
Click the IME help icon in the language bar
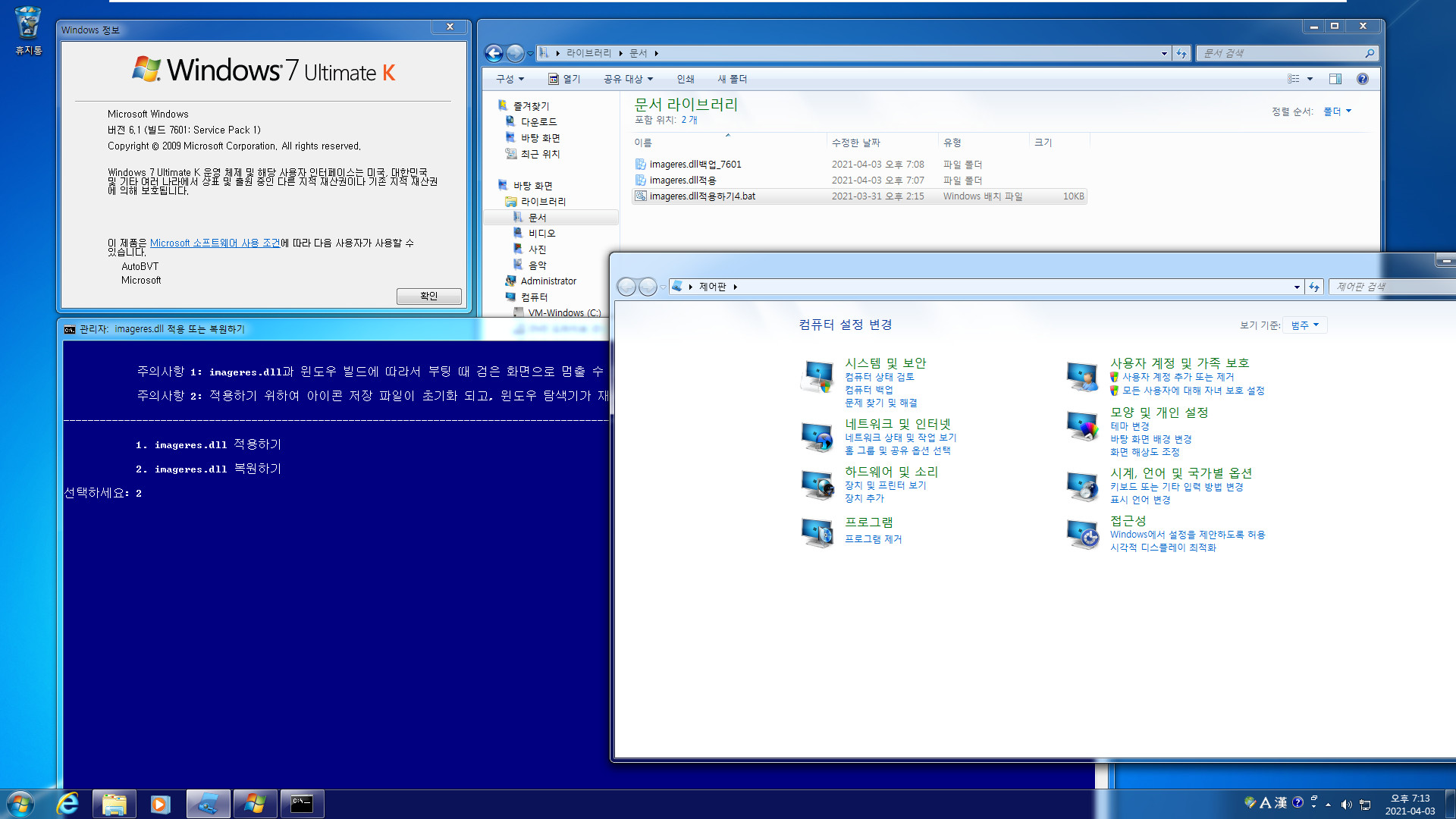tap(1298, 802)
